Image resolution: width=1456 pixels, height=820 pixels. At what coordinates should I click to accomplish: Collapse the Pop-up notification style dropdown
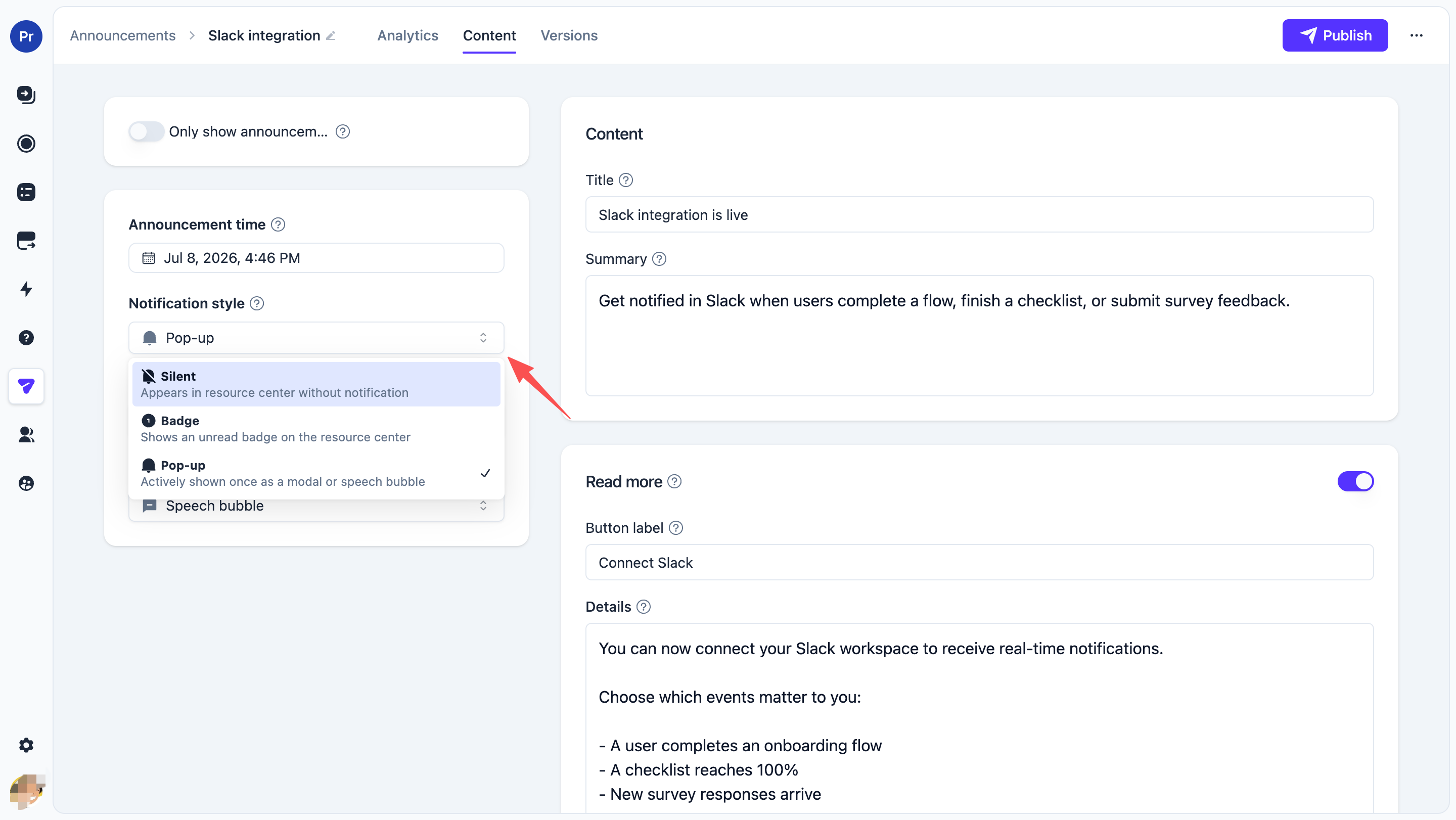pyautogui.click(x=316, y=338)
